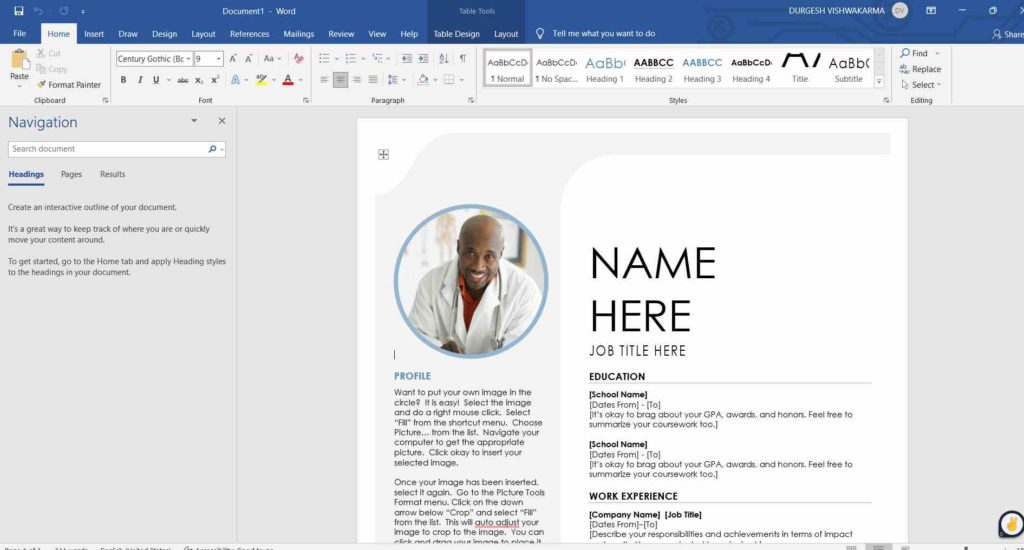
Task: Apply bullet list formatting
Action: coord(325,59)
